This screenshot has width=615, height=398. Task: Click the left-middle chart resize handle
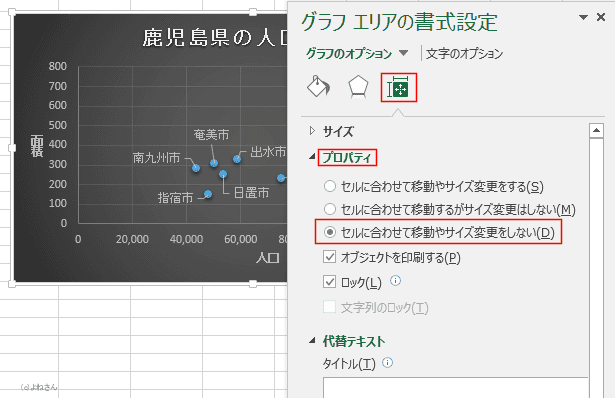[x=12, y=148]
